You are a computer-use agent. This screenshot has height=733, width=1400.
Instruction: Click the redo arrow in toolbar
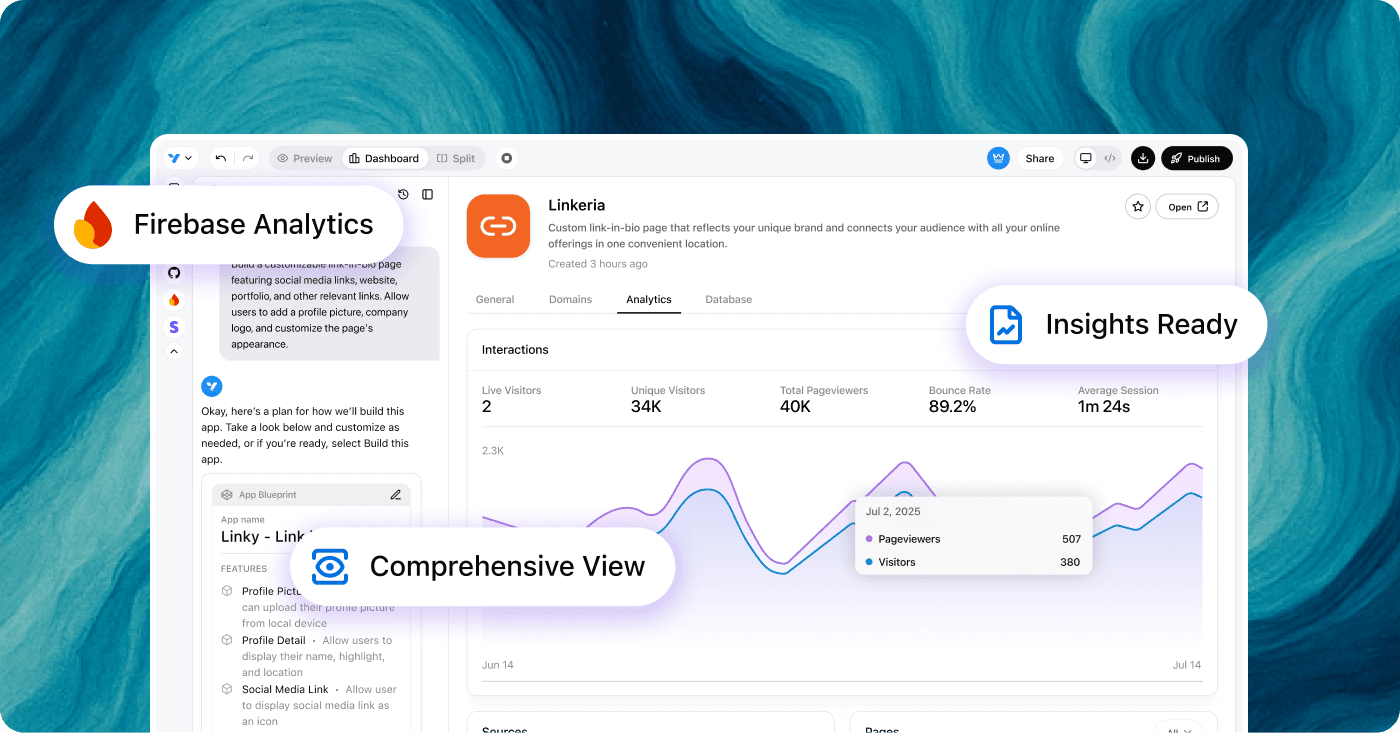point(247,158)
